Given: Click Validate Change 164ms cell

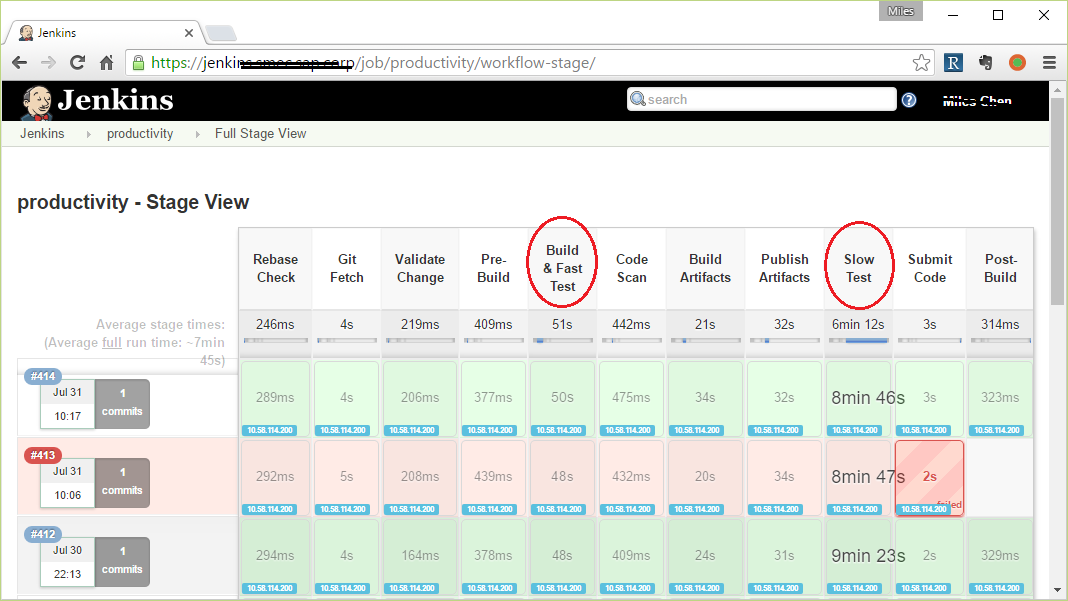Looking at the screenshot, I should point(420,556).
